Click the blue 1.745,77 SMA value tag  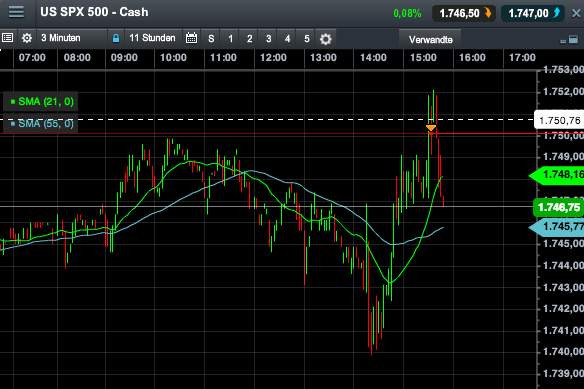click(x=557, y=227)
